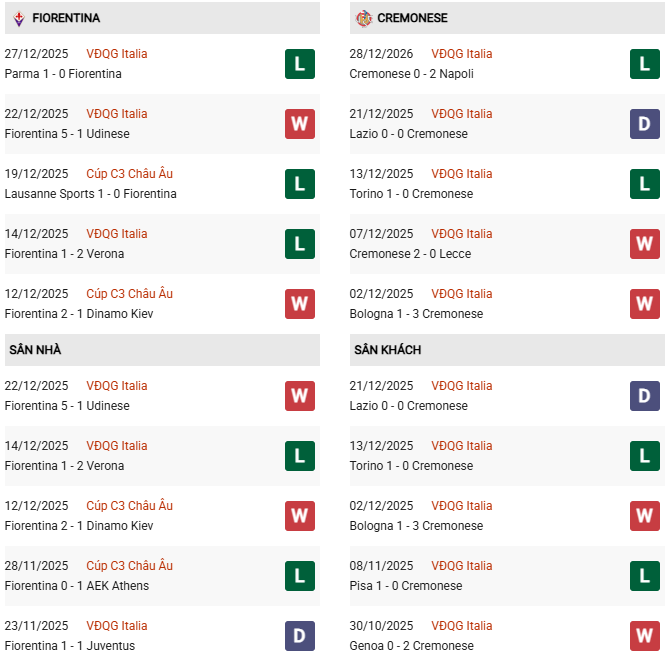Open the FIORENTINA team header
This screenshot has height=658, width=666.
click(66, 18)
